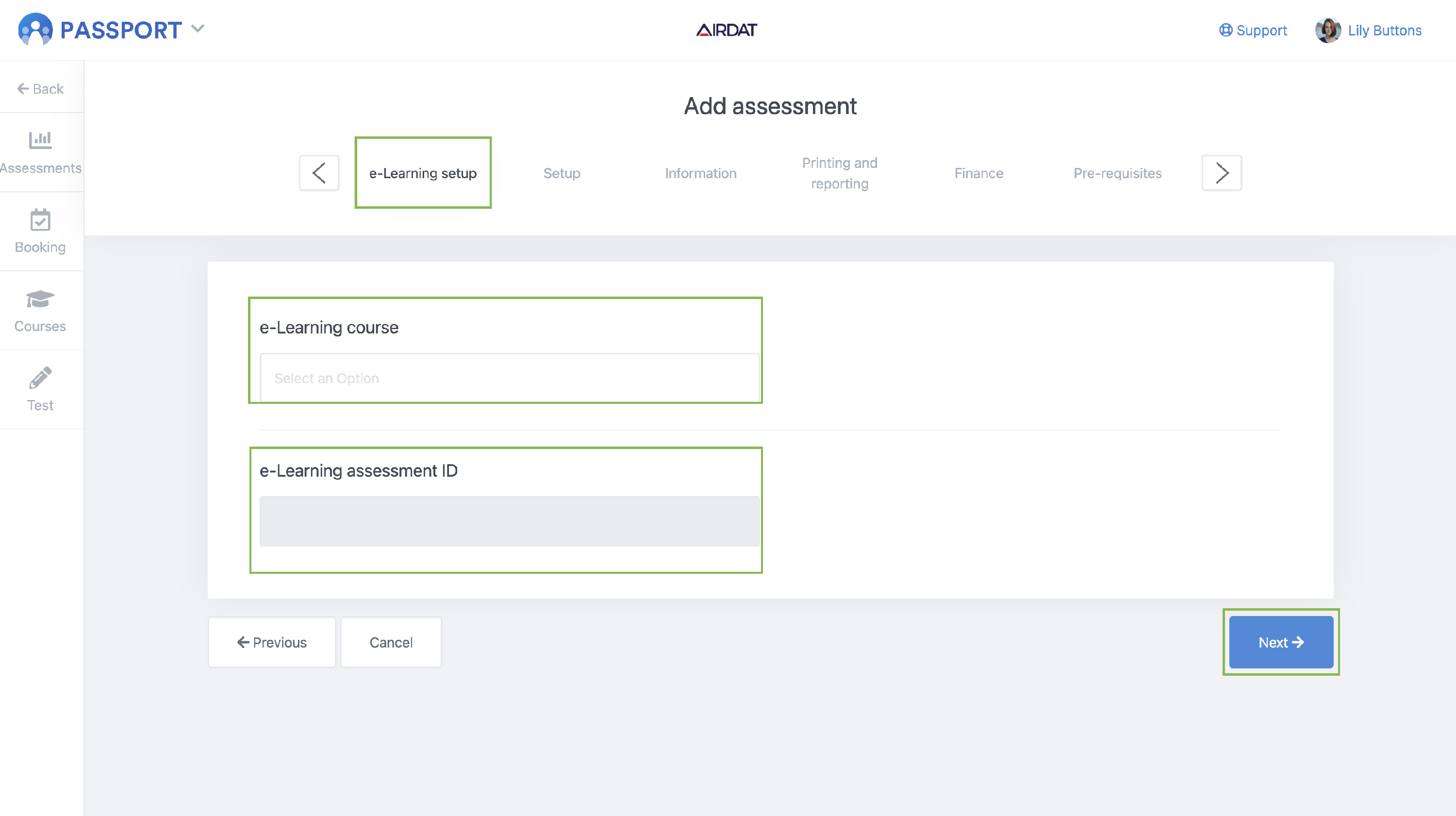Click the Add assessment heading
1456x816 pixels.
coord(770,106)
